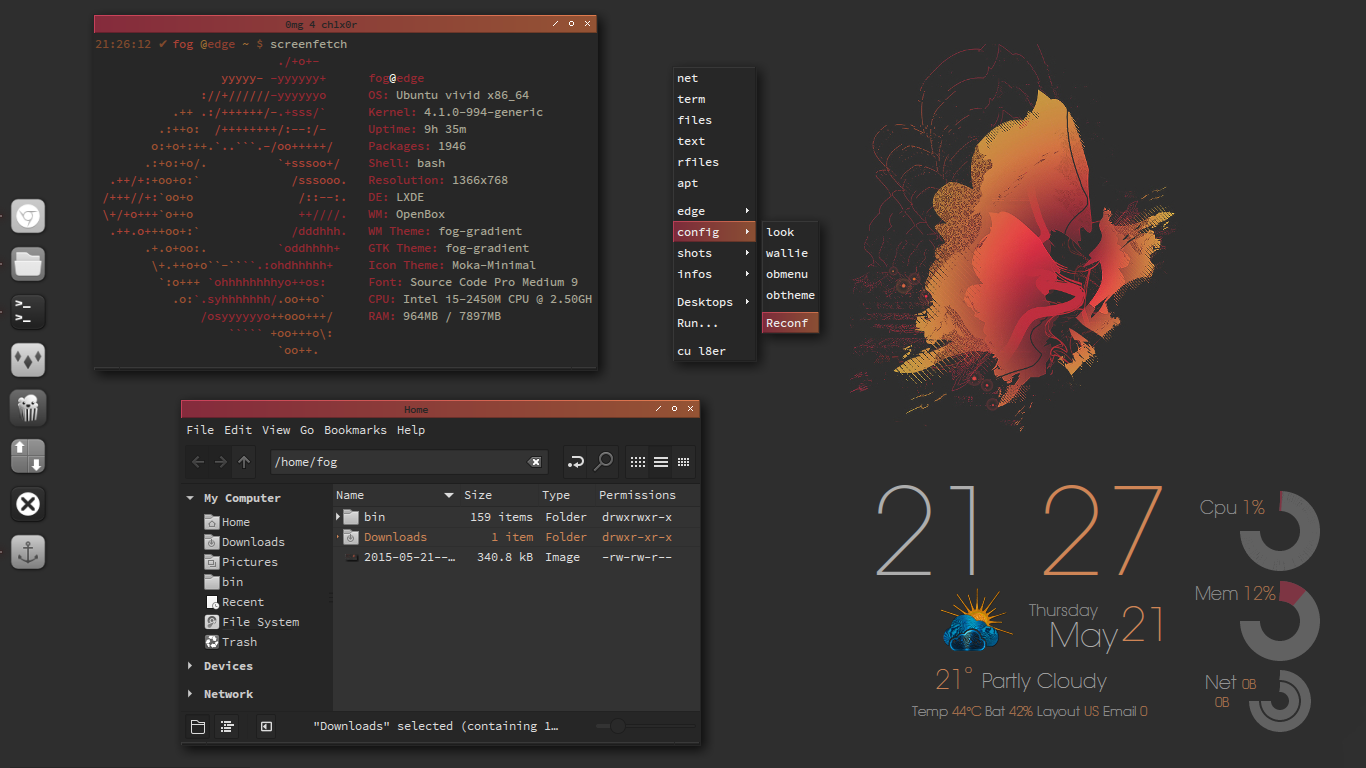Click the anchor dock icon
Image resolution: width=1366 pixels, height=768 pixels.
[28, 552]
